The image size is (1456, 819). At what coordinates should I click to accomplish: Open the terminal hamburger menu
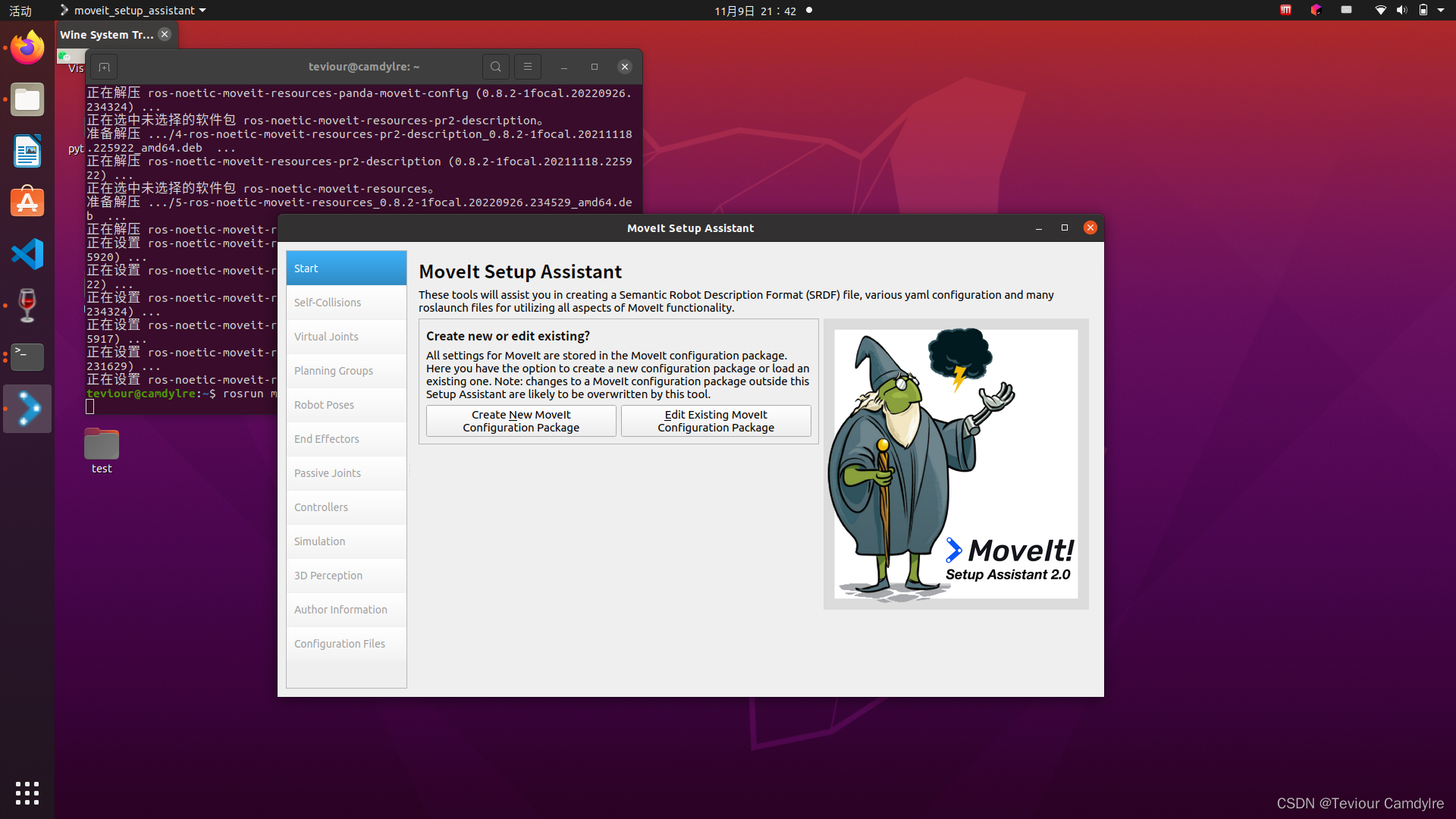pyautogui.click(x=528, y=67)
